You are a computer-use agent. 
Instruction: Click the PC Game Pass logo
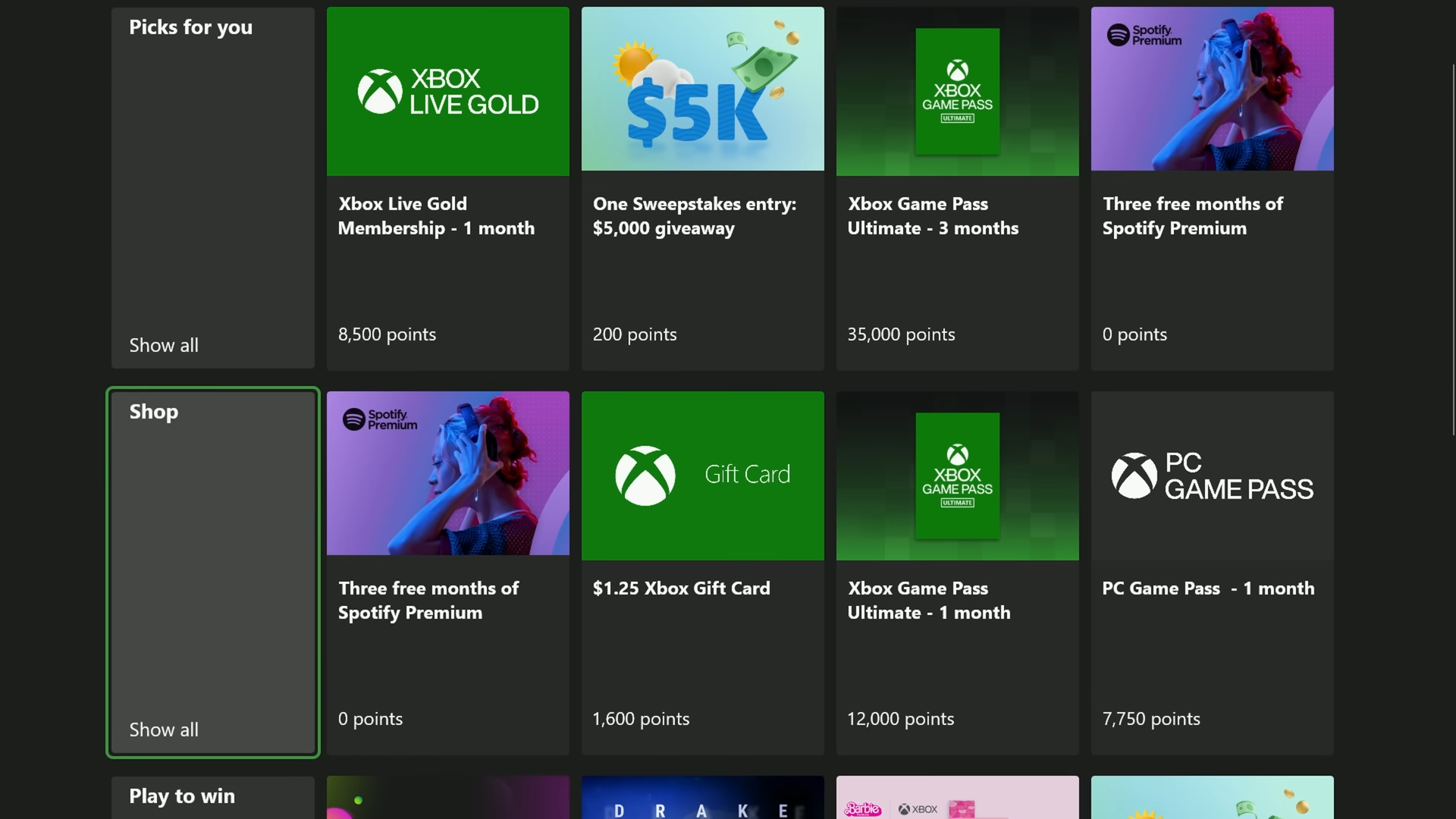pyautogui.click(x=1212, y=475)
